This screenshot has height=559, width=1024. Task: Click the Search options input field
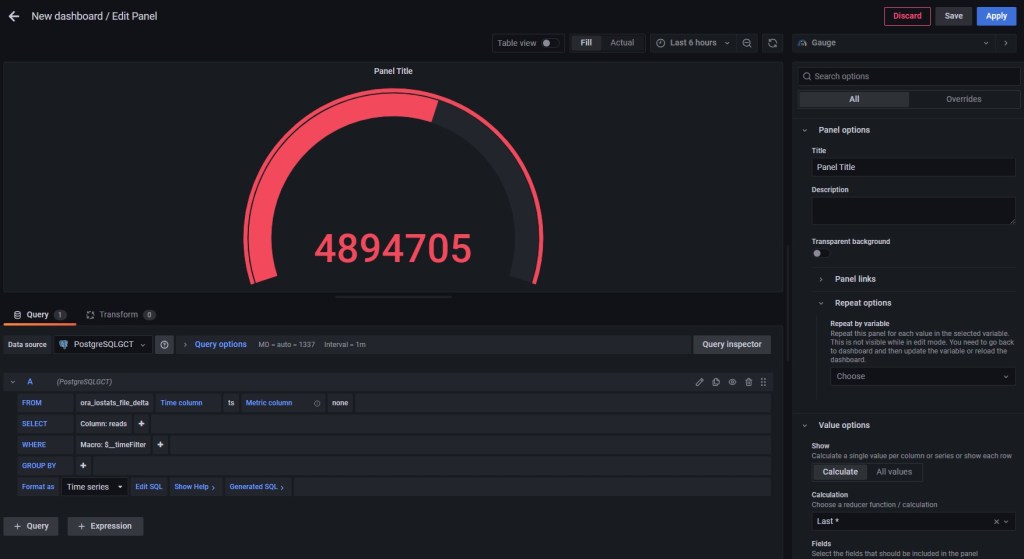pos(908,76)
